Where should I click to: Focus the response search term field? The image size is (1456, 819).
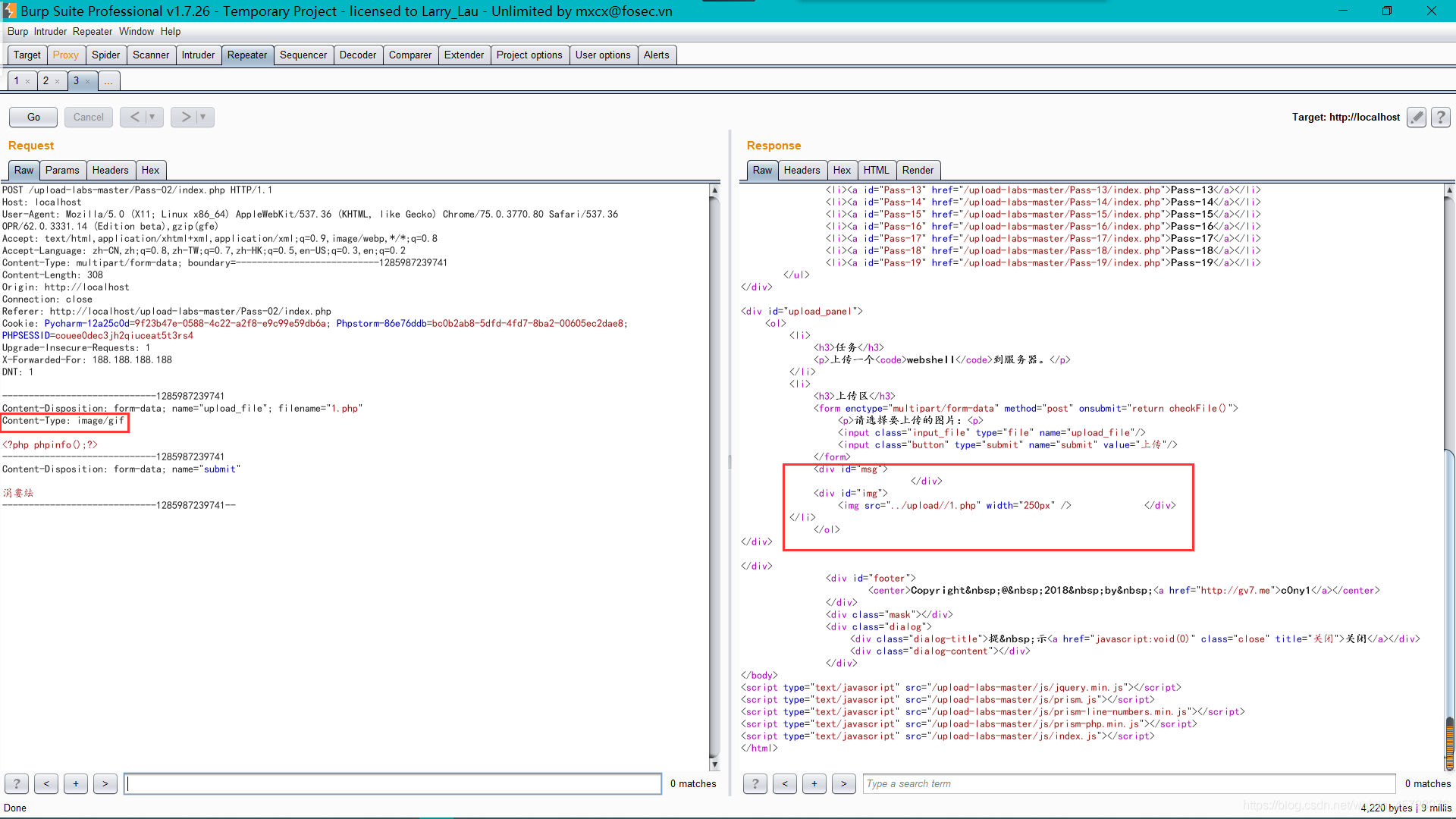(1129, 783)
